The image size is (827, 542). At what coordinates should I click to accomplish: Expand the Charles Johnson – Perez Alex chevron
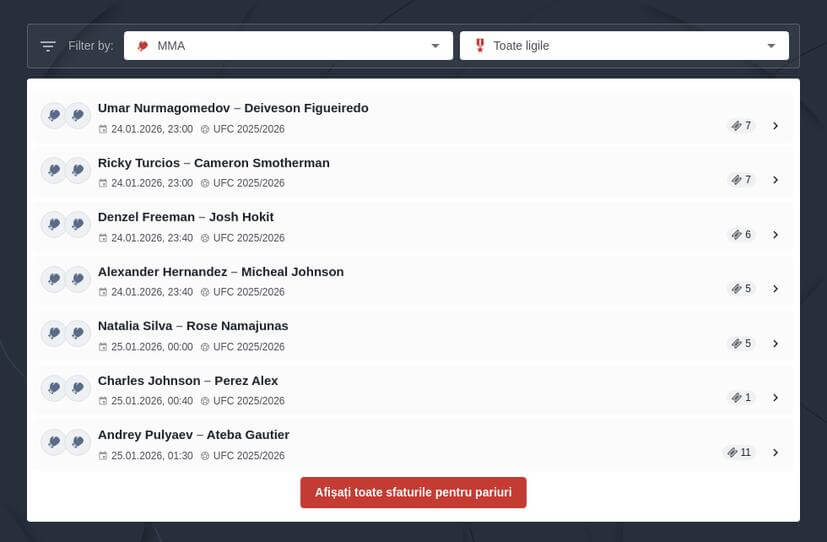point(775,398)
